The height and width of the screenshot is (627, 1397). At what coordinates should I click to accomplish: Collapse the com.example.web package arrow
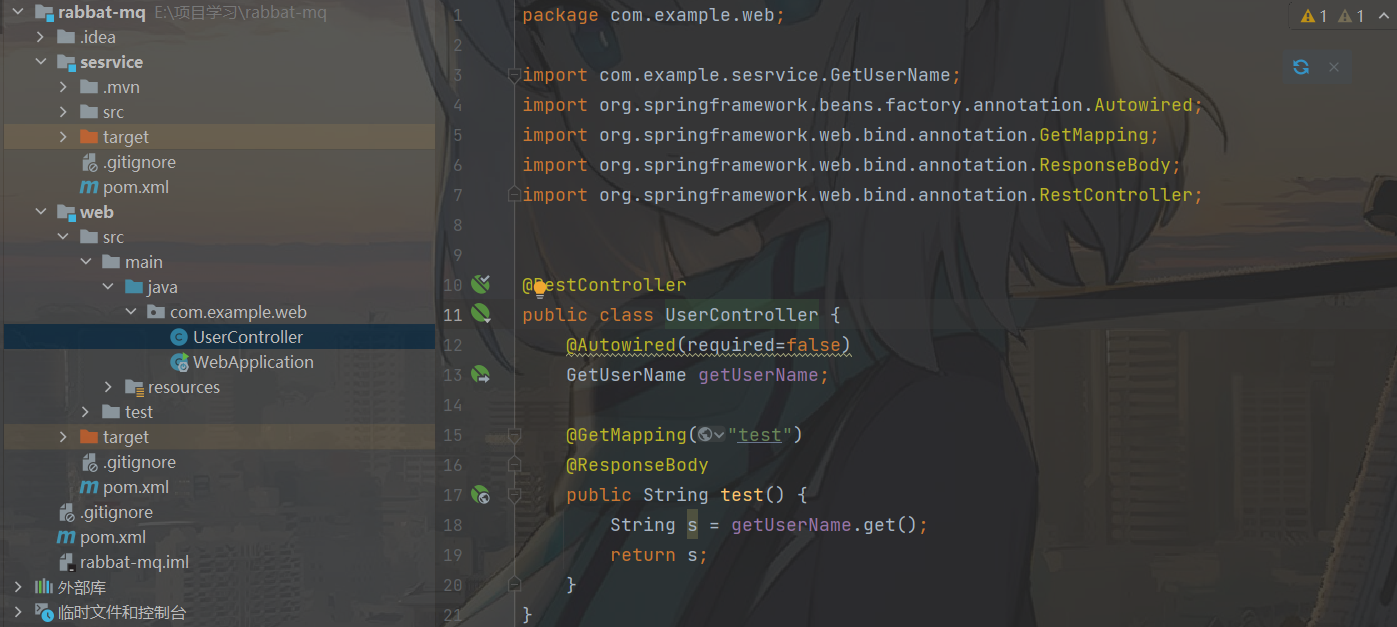point(130,312)
